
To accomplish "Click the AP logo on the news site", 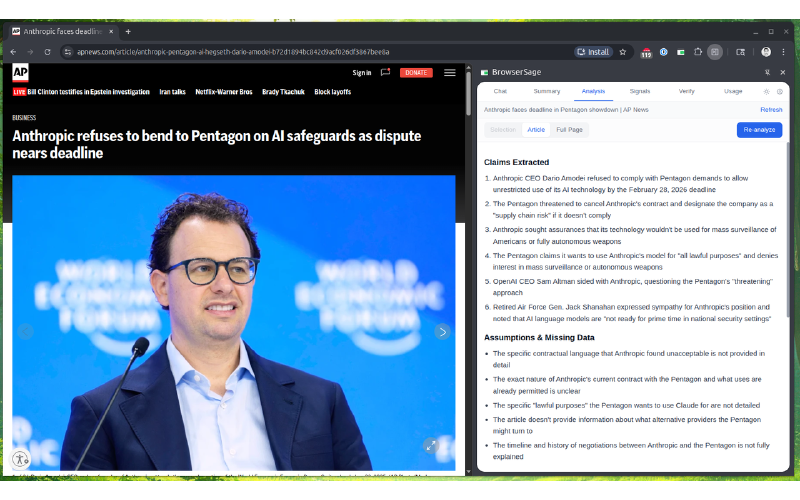I will (20, 72).
